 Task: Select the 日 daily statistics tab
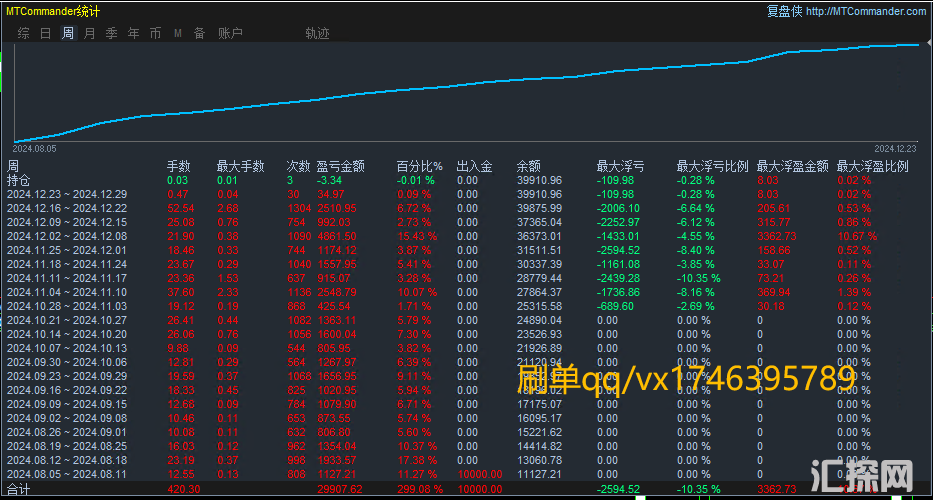coord(45,33)
